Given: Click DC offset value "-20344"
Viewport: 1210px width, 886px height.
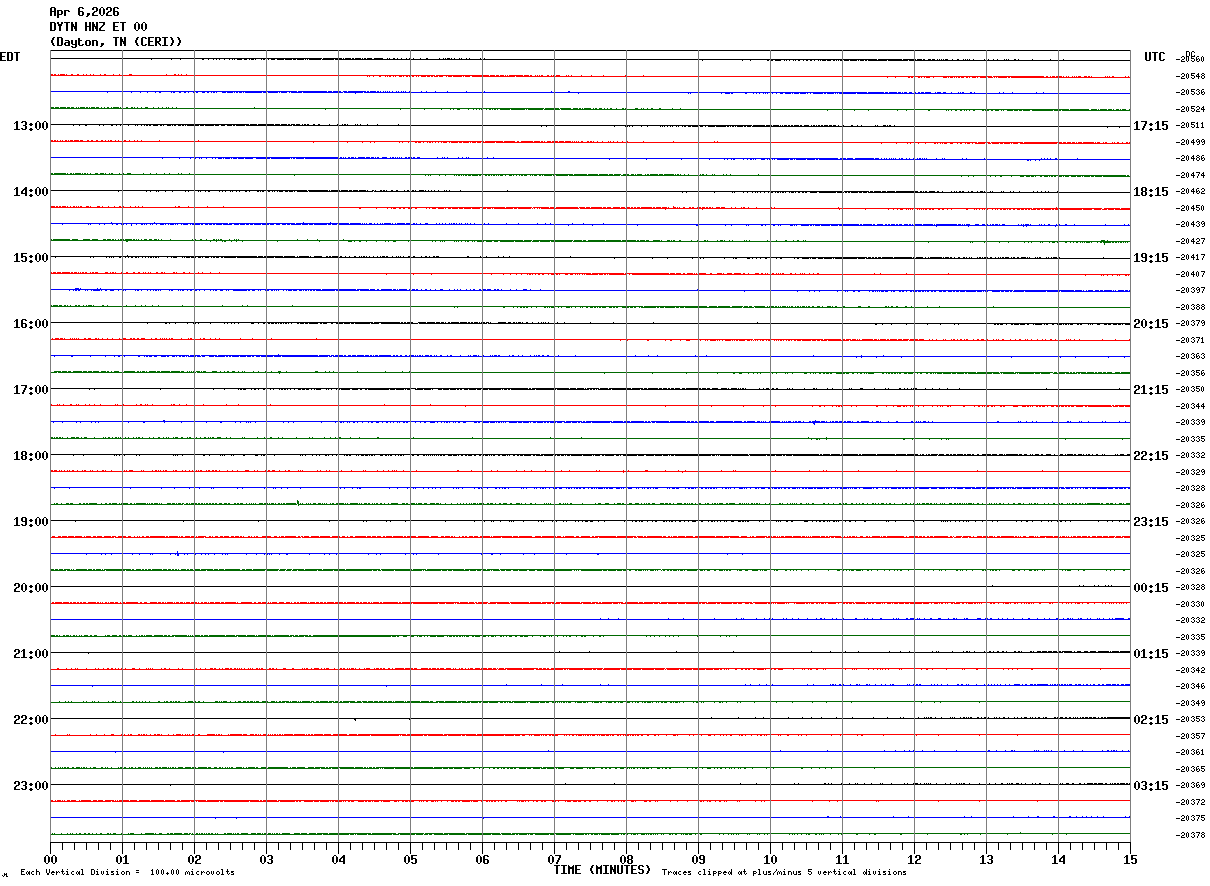Looking at the screenshot, I should pos(1190,406).
